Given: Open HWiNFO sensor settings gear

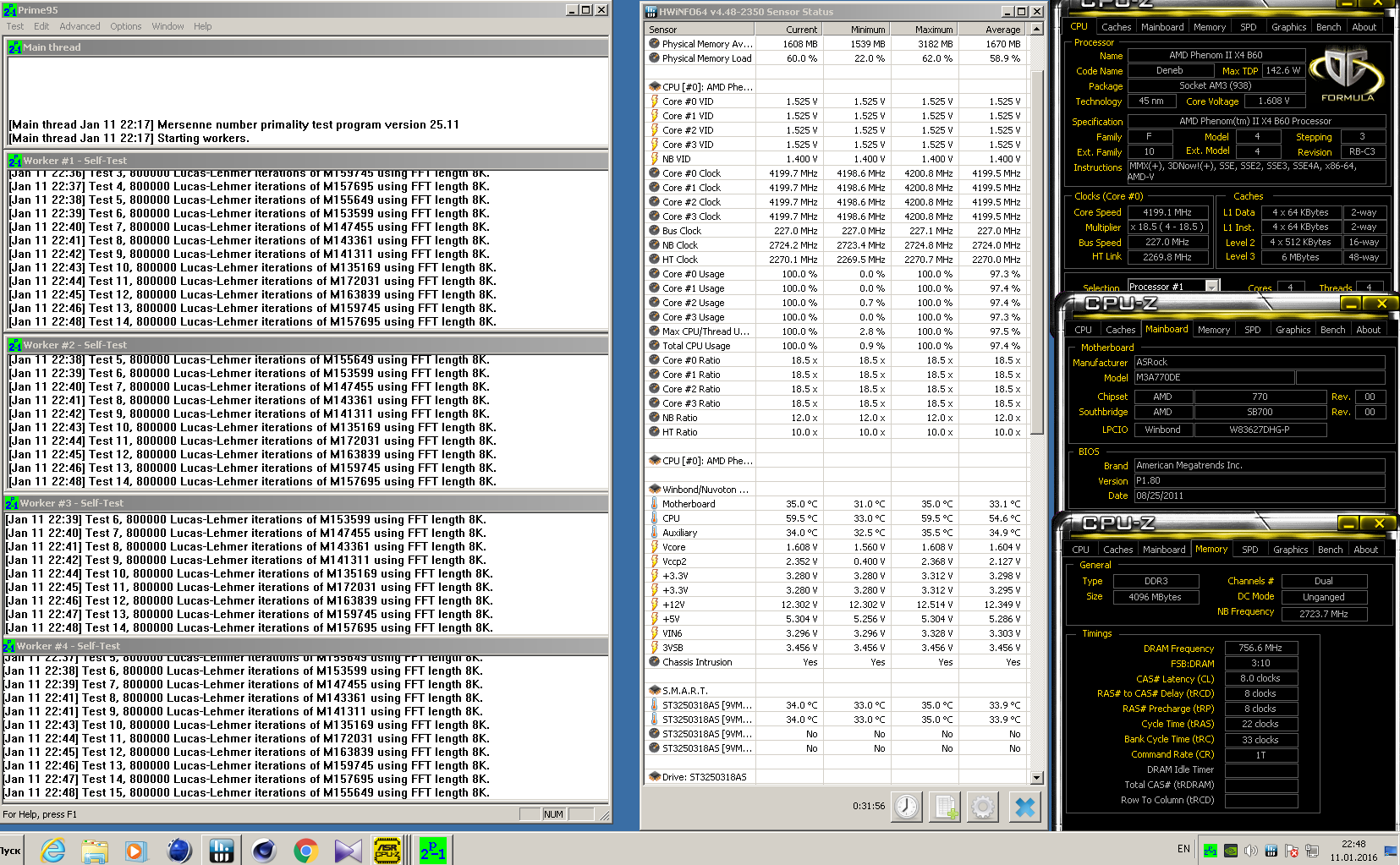Looking at the screenshot, I should [983, 807].
